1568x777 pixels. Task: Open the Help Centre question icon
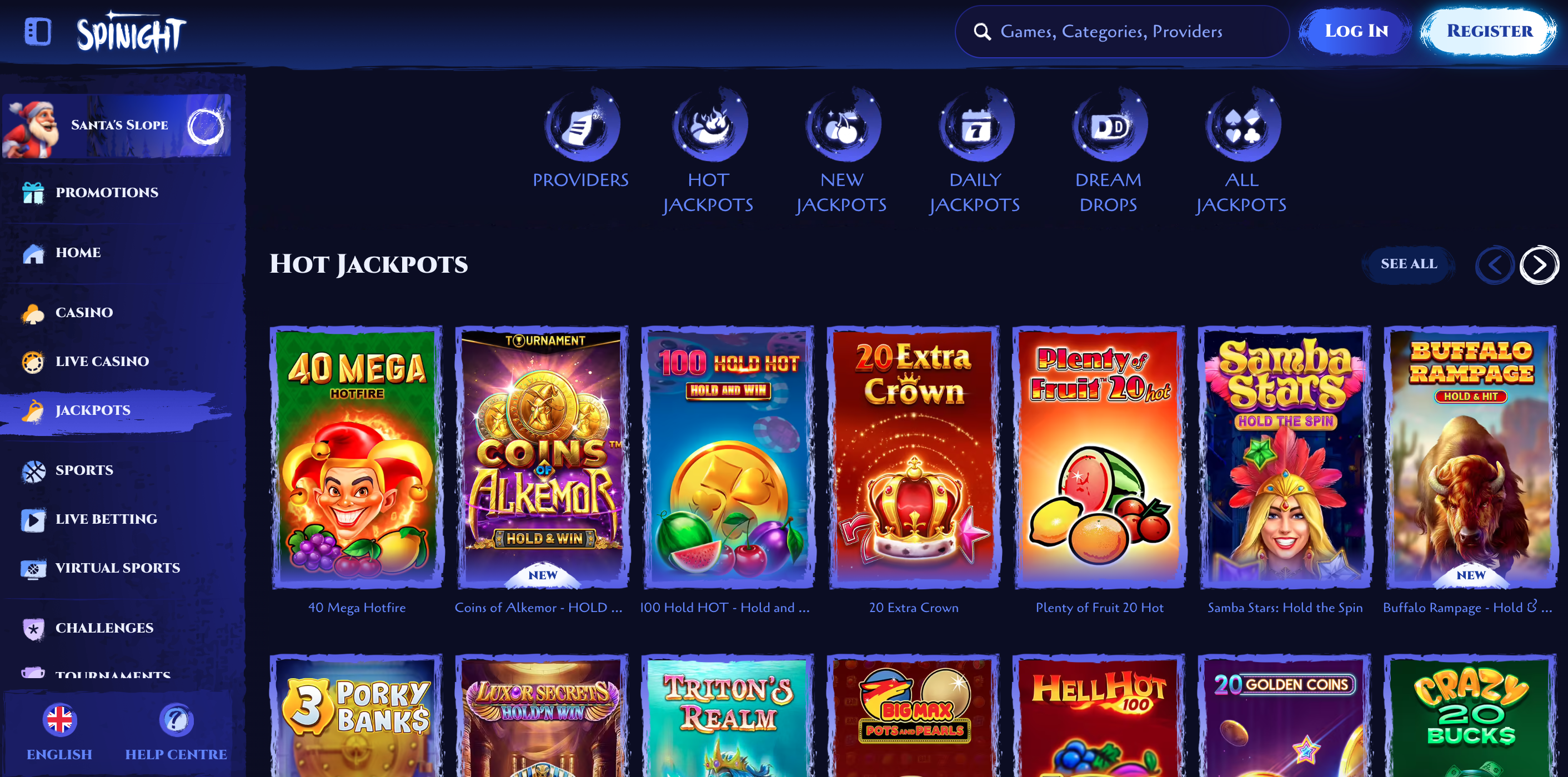click(176, 720)
